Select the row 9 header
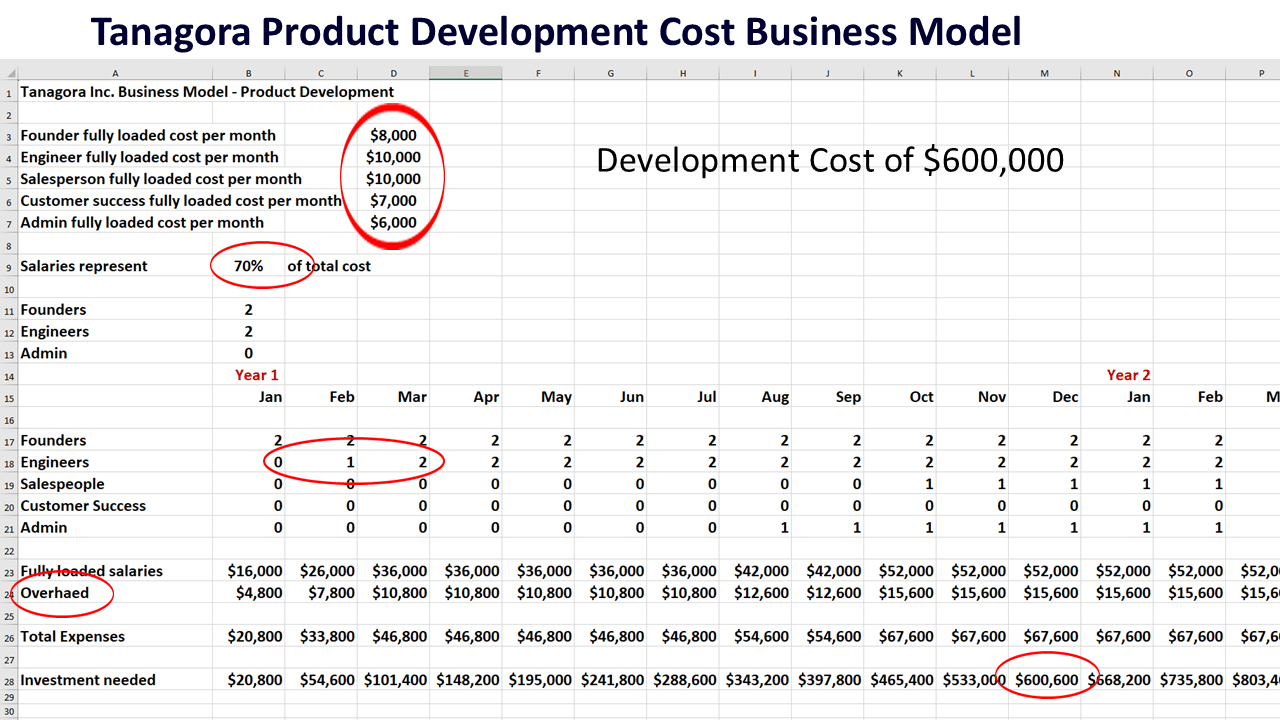1280x720 pixels. 9,266
